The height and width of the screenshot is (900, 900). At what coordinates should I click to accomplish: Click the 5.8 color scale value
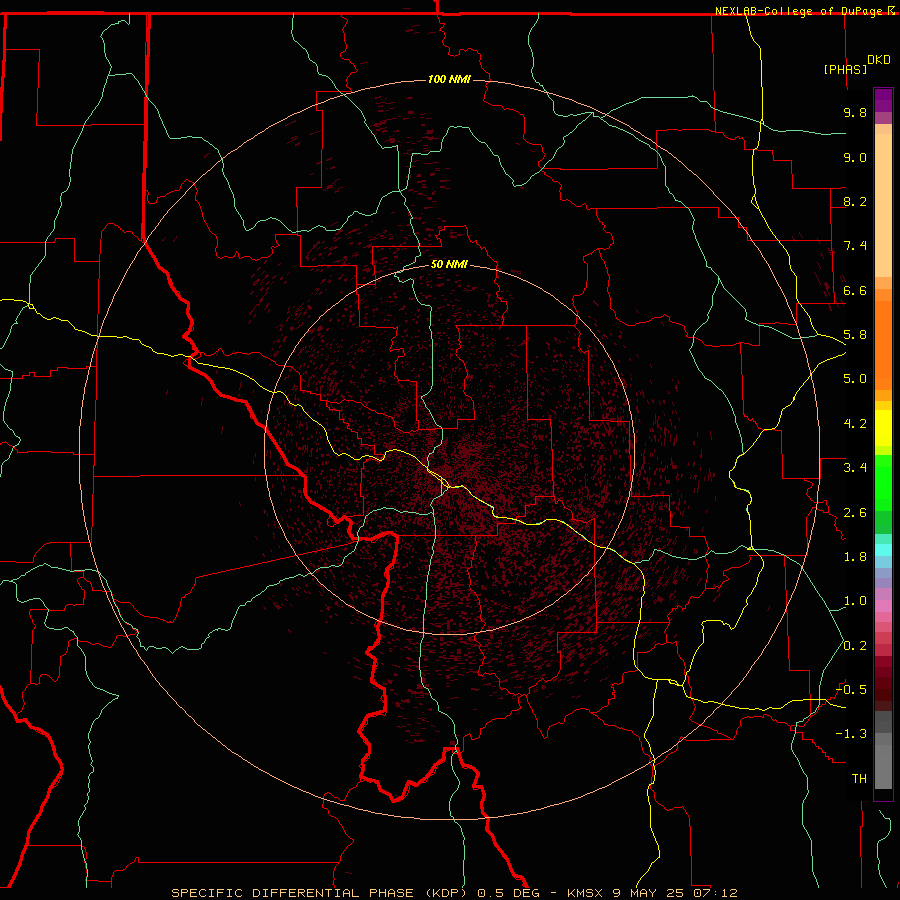[855, 335]
